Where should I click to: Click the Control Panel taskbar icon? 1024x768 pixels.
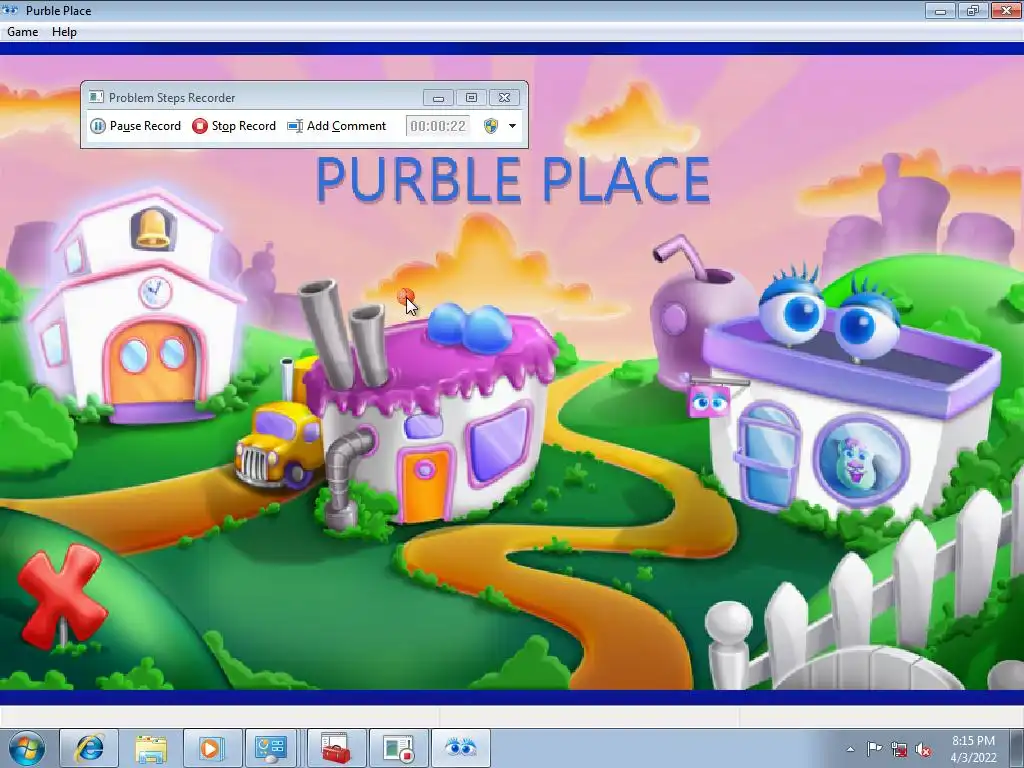(x=272, y=748)
